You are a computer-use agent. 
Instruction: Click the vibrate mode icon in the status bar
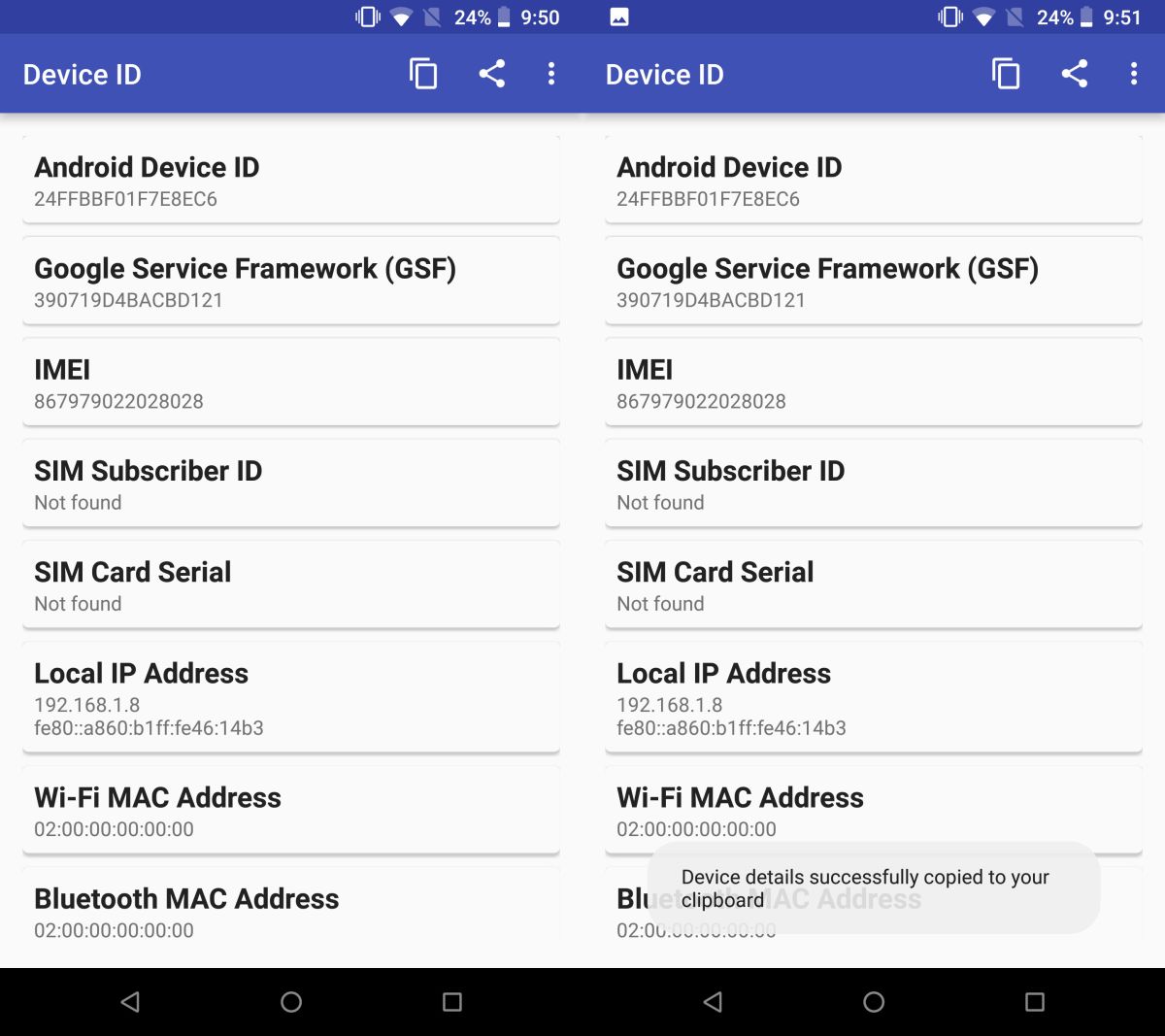(x=366, y=16)
